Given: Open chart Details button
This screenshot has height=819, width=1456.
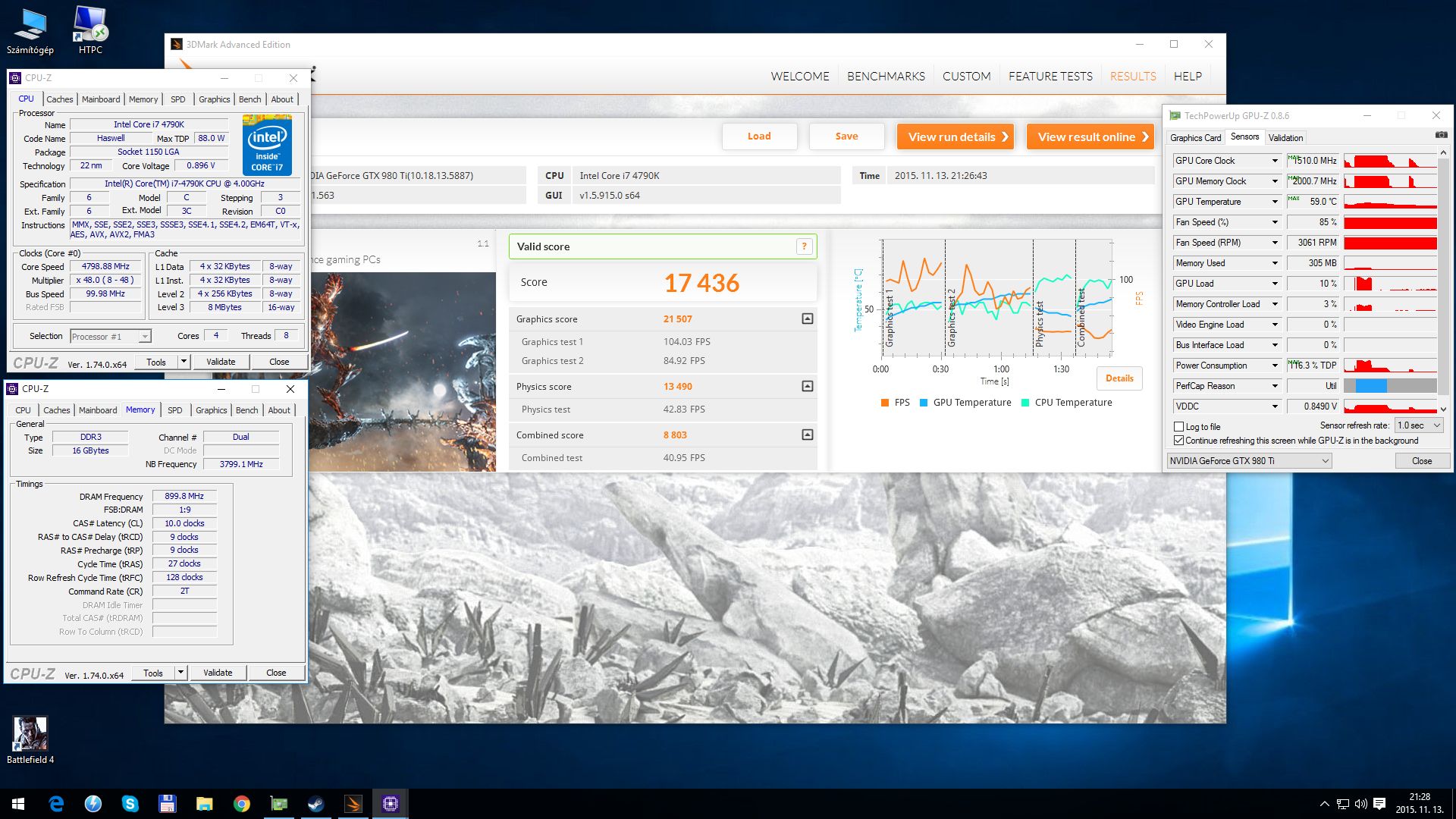Looking at the screenshot, I should coord(1119,378).
